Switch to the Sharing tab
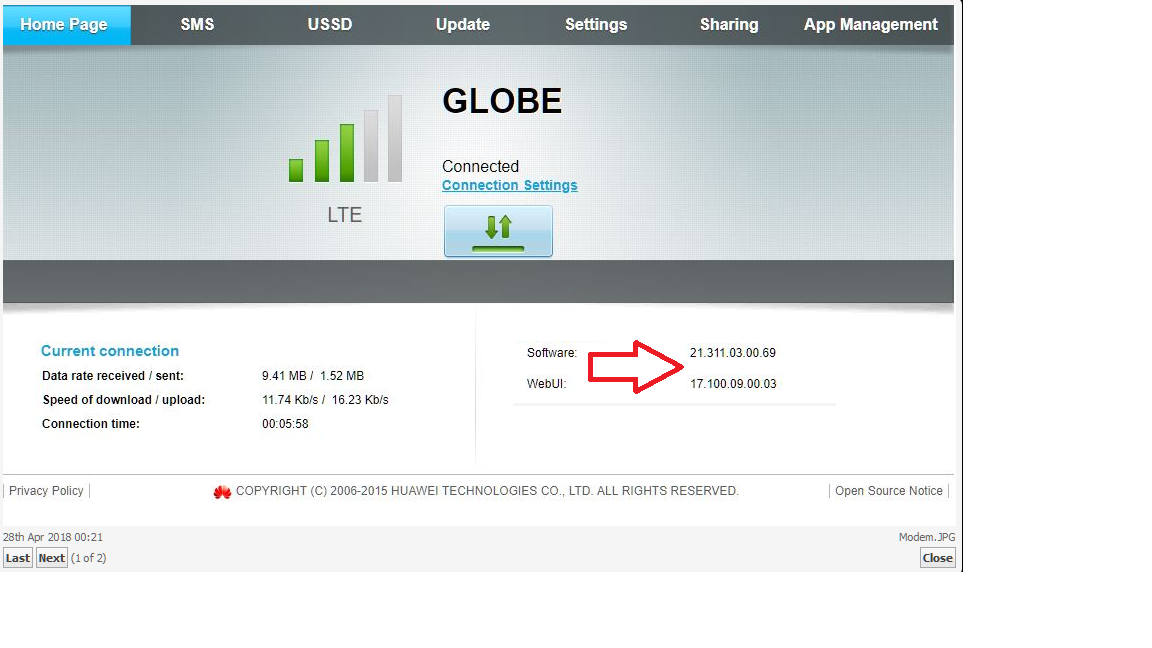This screenshot has width=1152, height=648. click(729, 25)
